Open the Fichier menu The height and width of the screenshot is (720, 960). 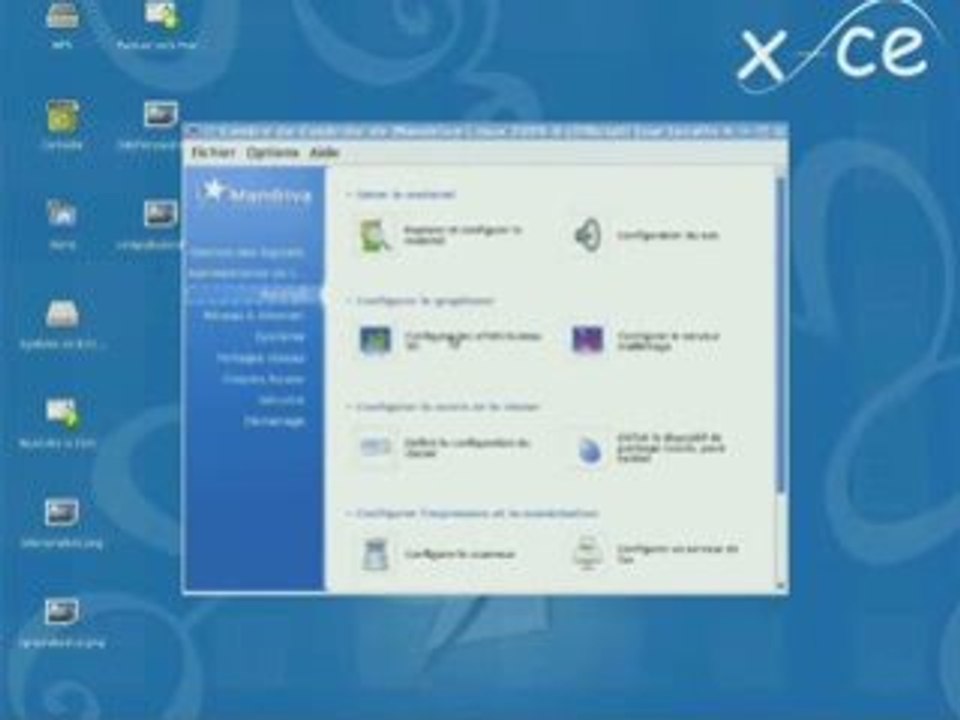coord(212,152)
